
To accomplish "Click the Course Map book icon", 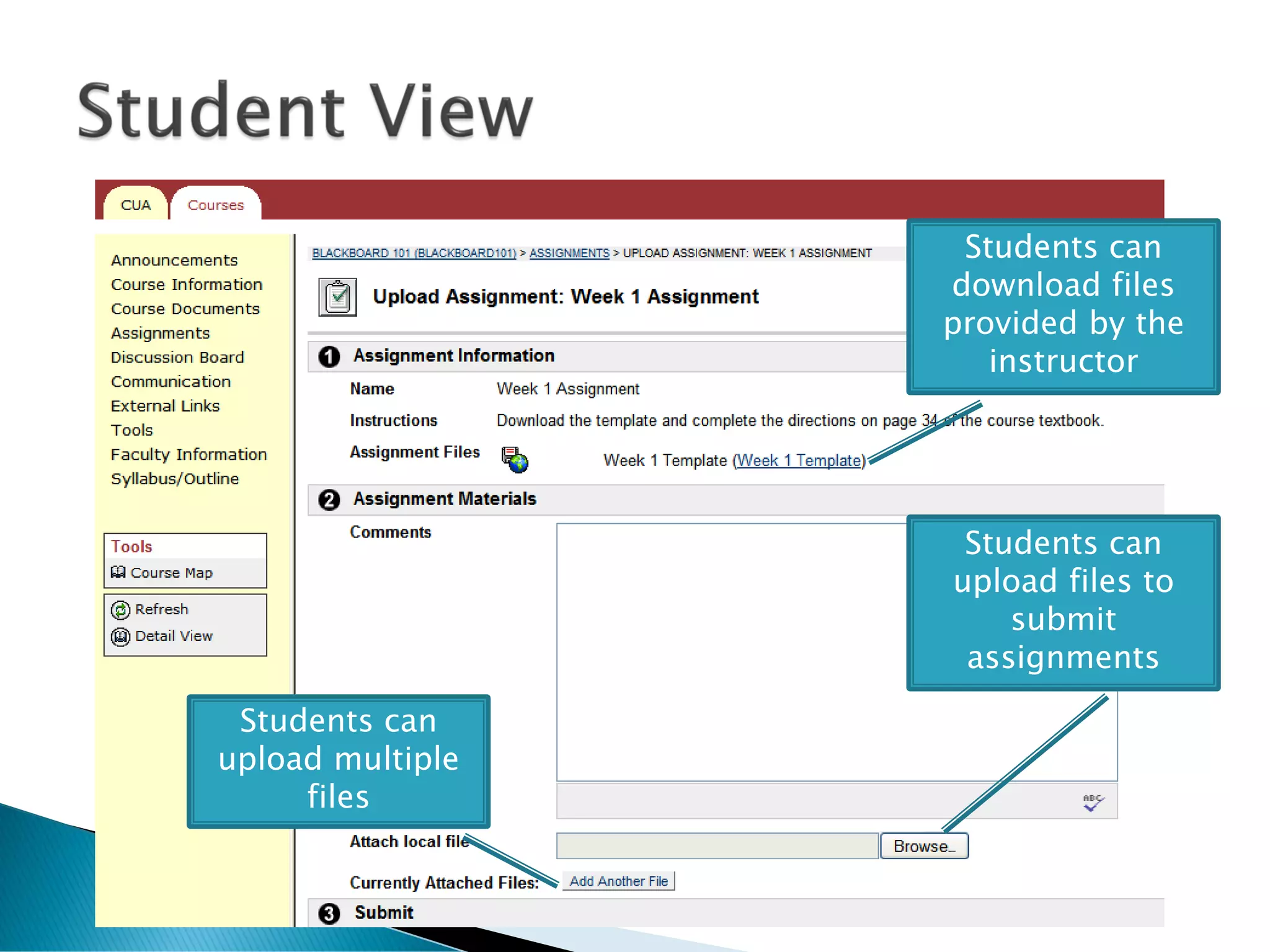I will pyautogui.click(x=118, y=572).
